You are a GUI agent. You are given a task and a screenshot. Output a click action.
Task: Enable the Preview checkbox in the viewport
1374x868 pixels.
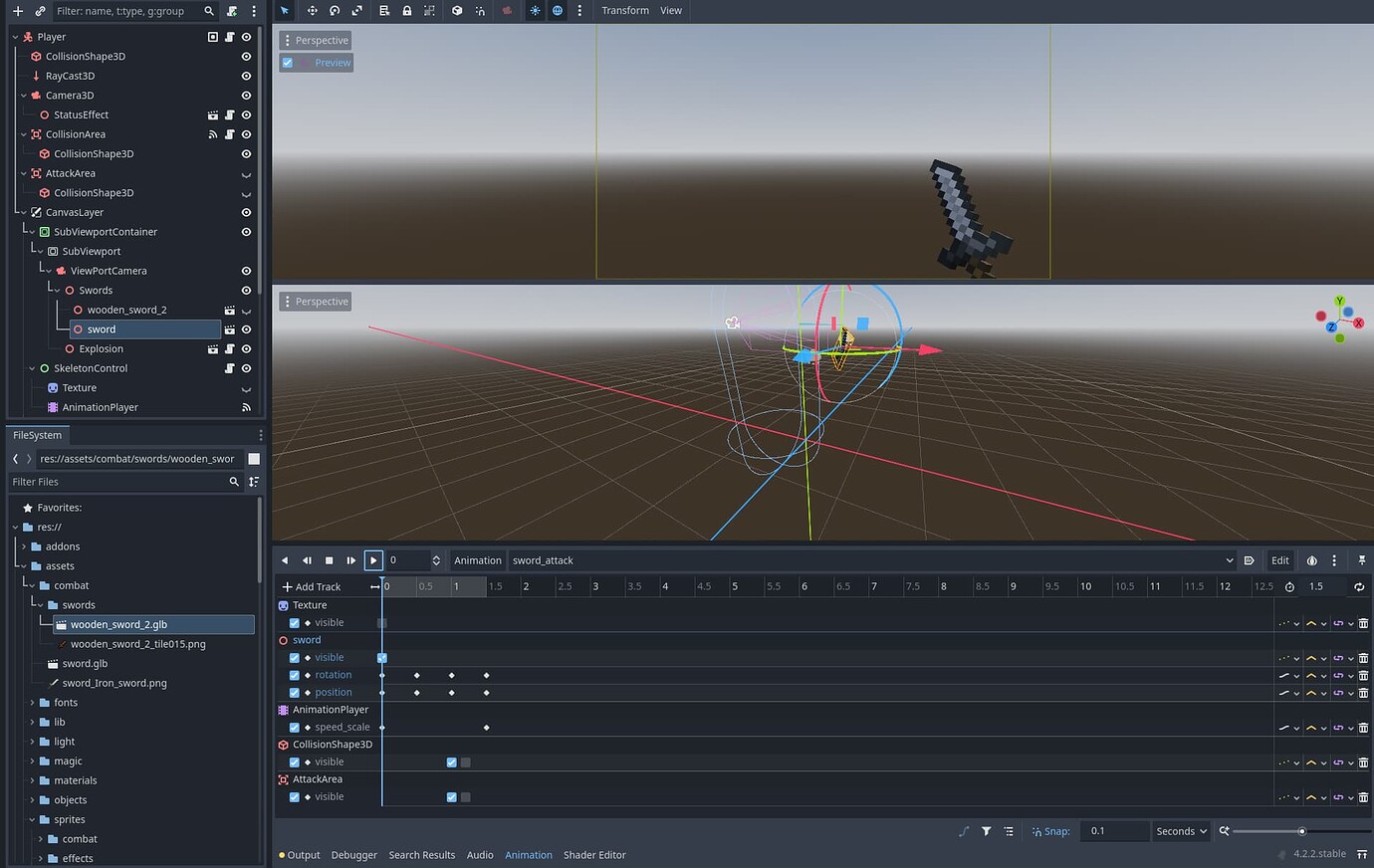pyautogui.click(x=288, y=62)
